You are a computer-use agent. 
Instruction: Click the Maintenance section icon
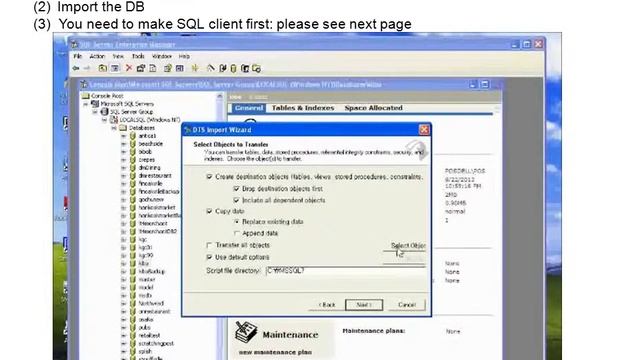coord(246,332)
